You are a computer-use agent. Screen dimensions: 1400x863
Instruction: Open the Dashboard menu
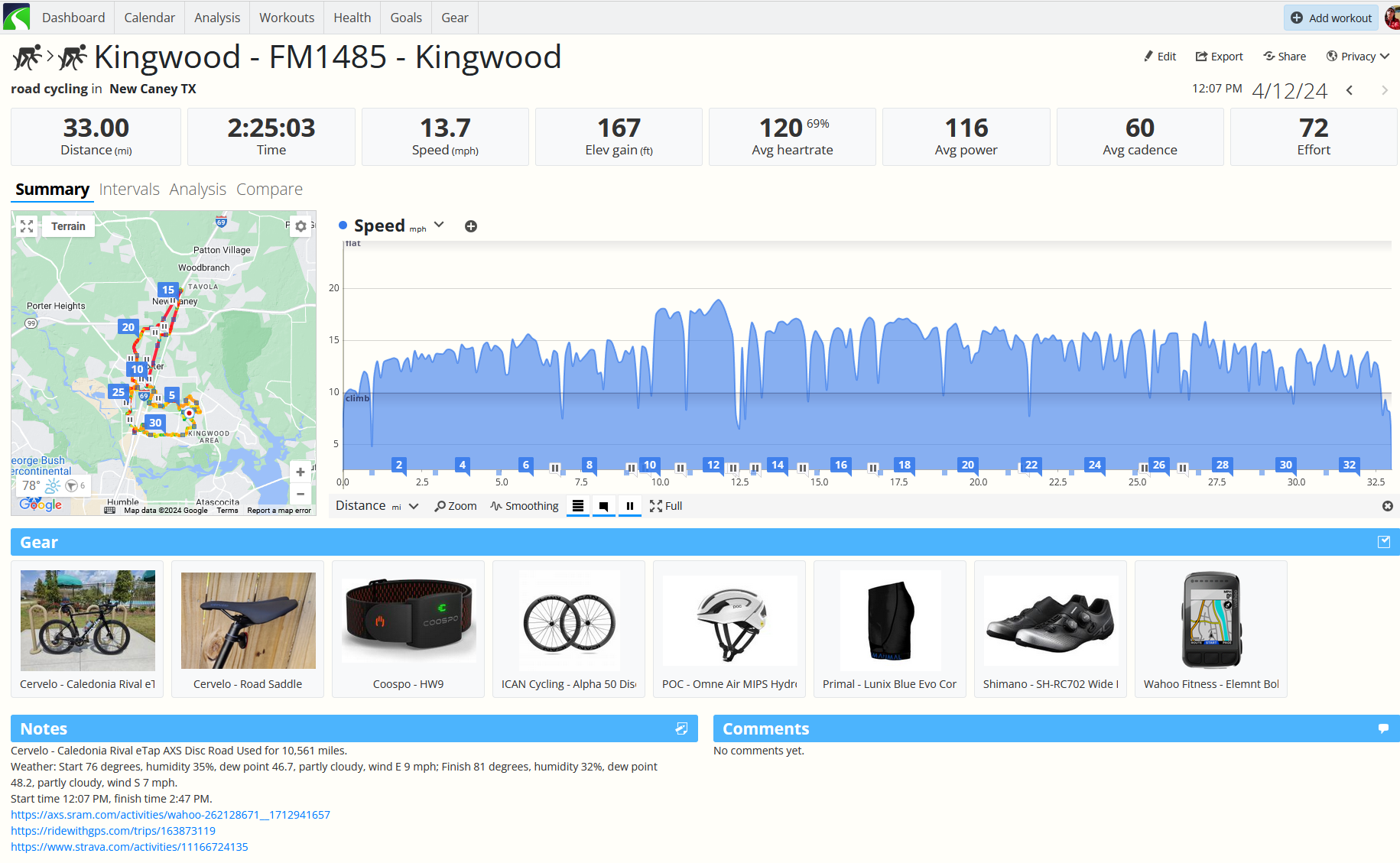pyautogui.click(x=73, y=18)
